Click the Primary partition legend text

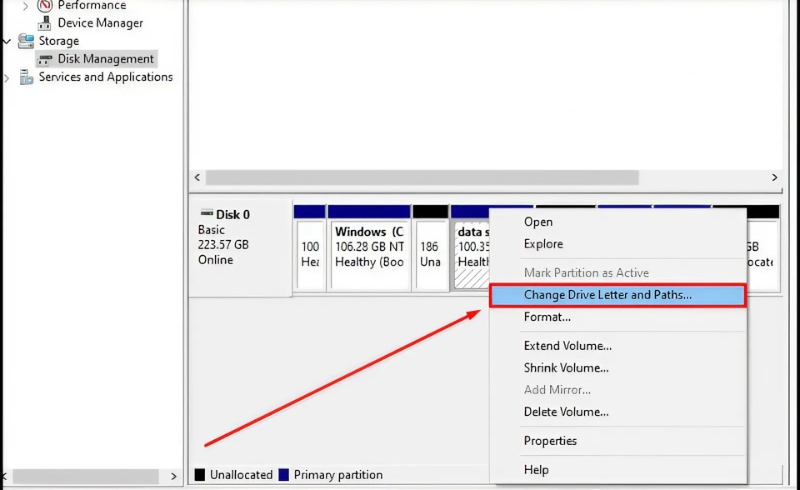338,475
